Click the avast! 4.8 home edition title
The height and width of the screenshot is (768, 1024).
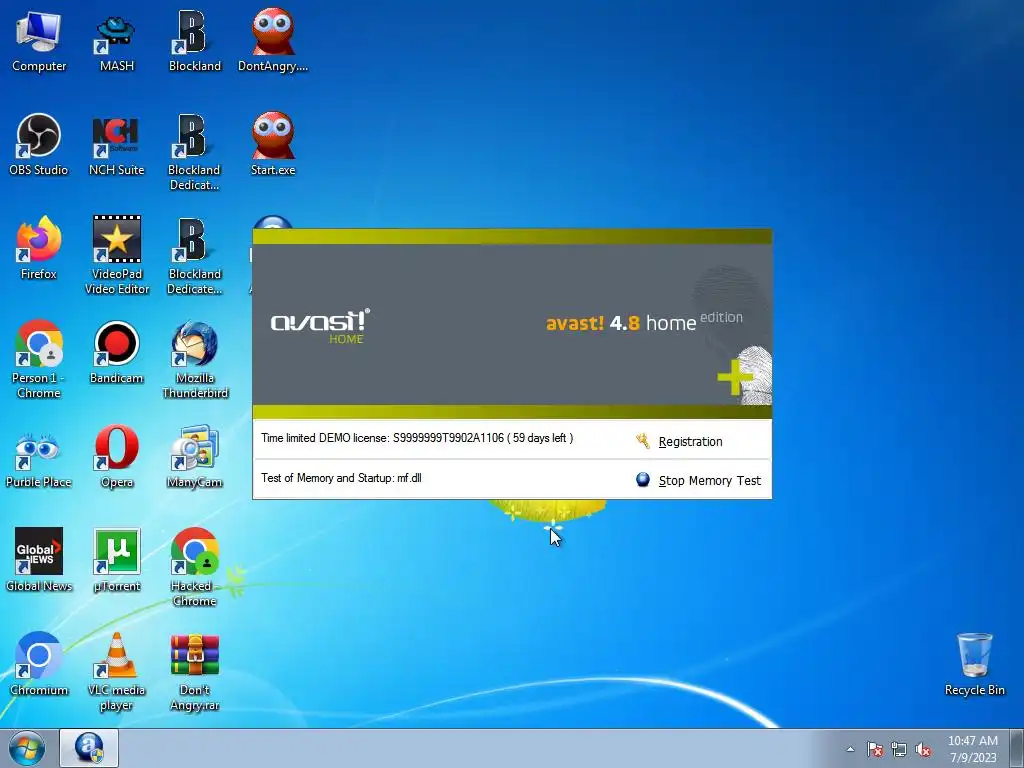point(644,321)
